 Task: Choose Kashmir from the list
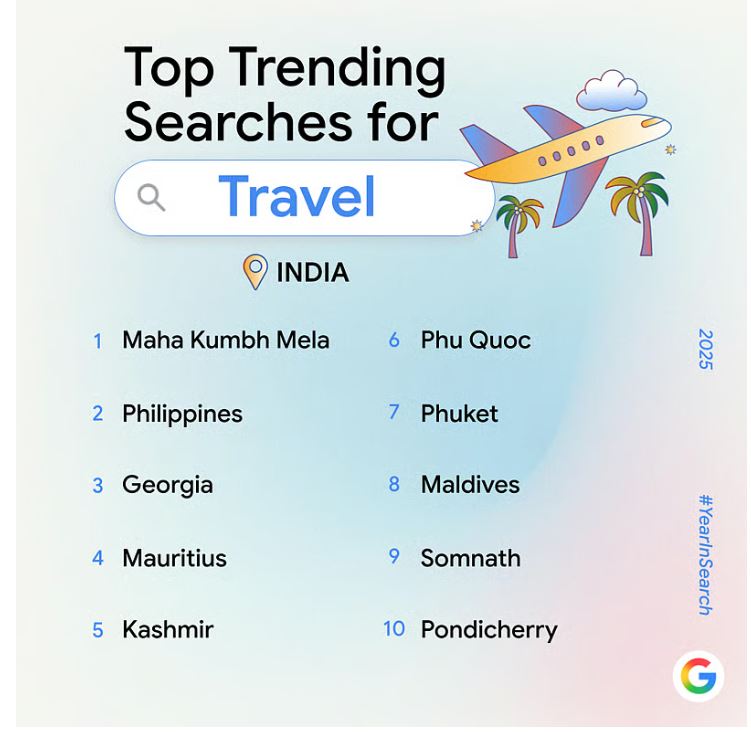(x=167, y=630)
